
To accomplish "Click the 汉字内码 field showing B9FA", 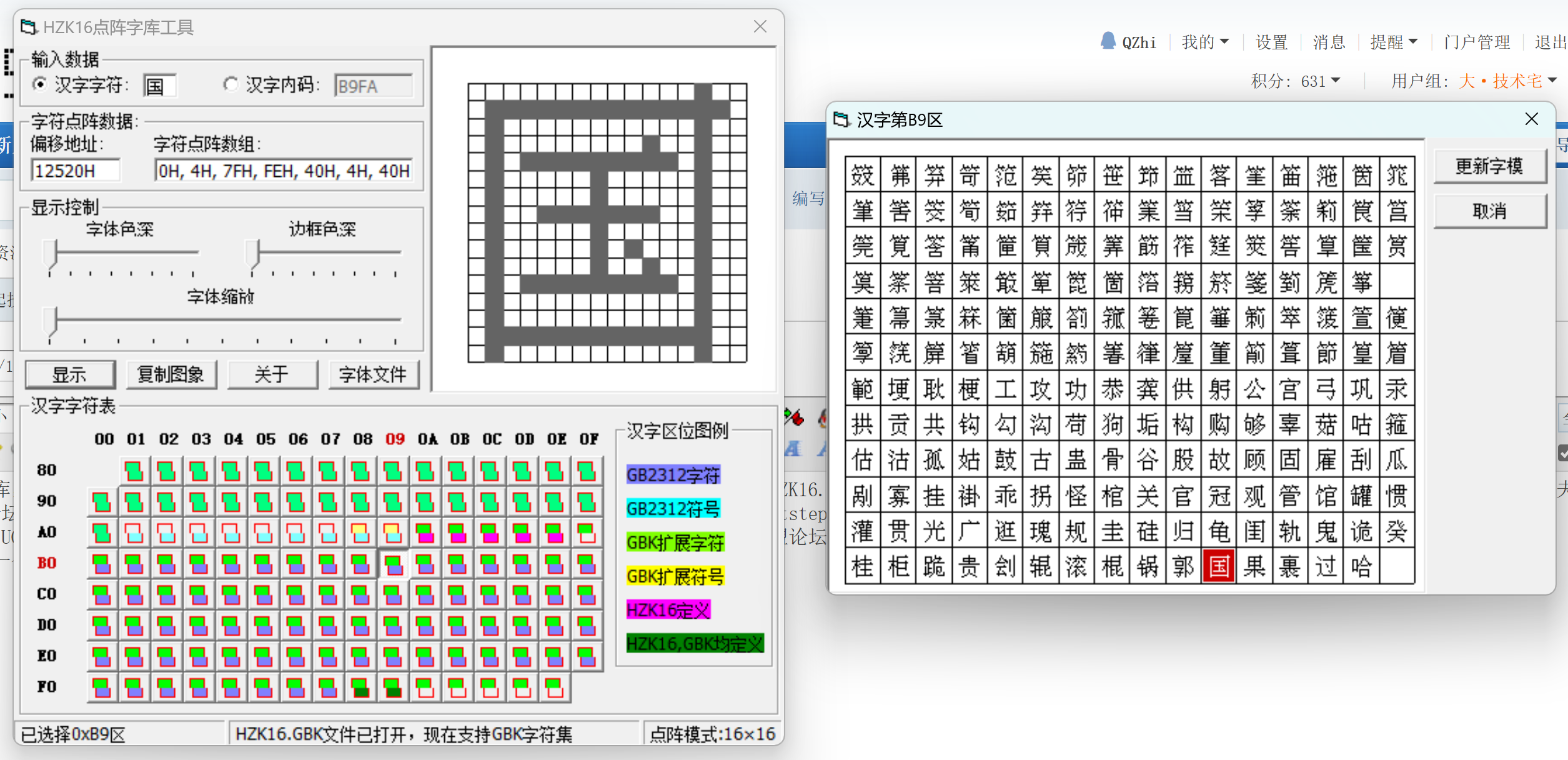I will tap(374, 86).
